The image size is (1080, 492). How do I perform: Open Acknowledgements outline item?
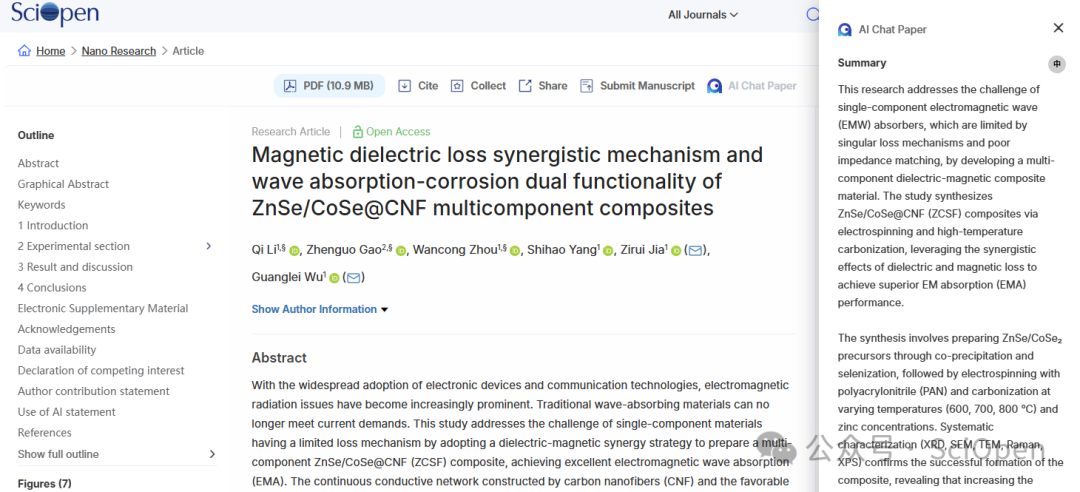click(x=67, y=329)
